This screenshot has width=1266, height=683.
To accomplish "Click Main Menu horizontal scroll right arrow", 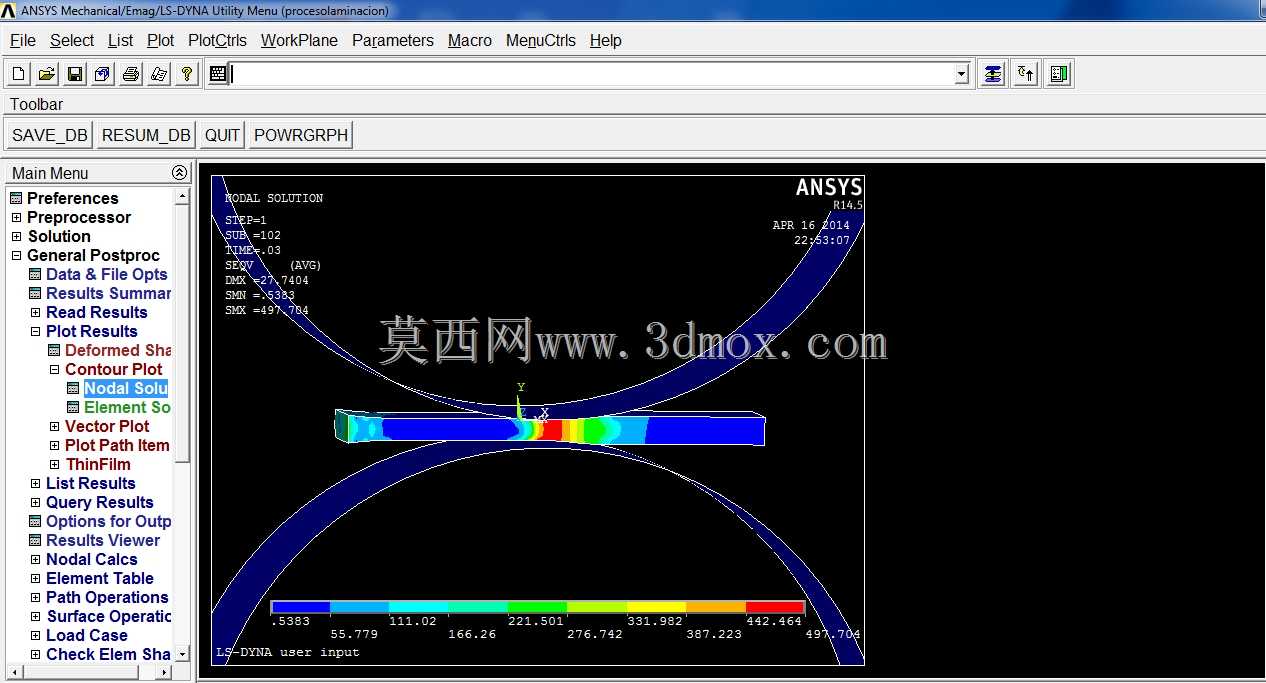I will click(166, 671).
